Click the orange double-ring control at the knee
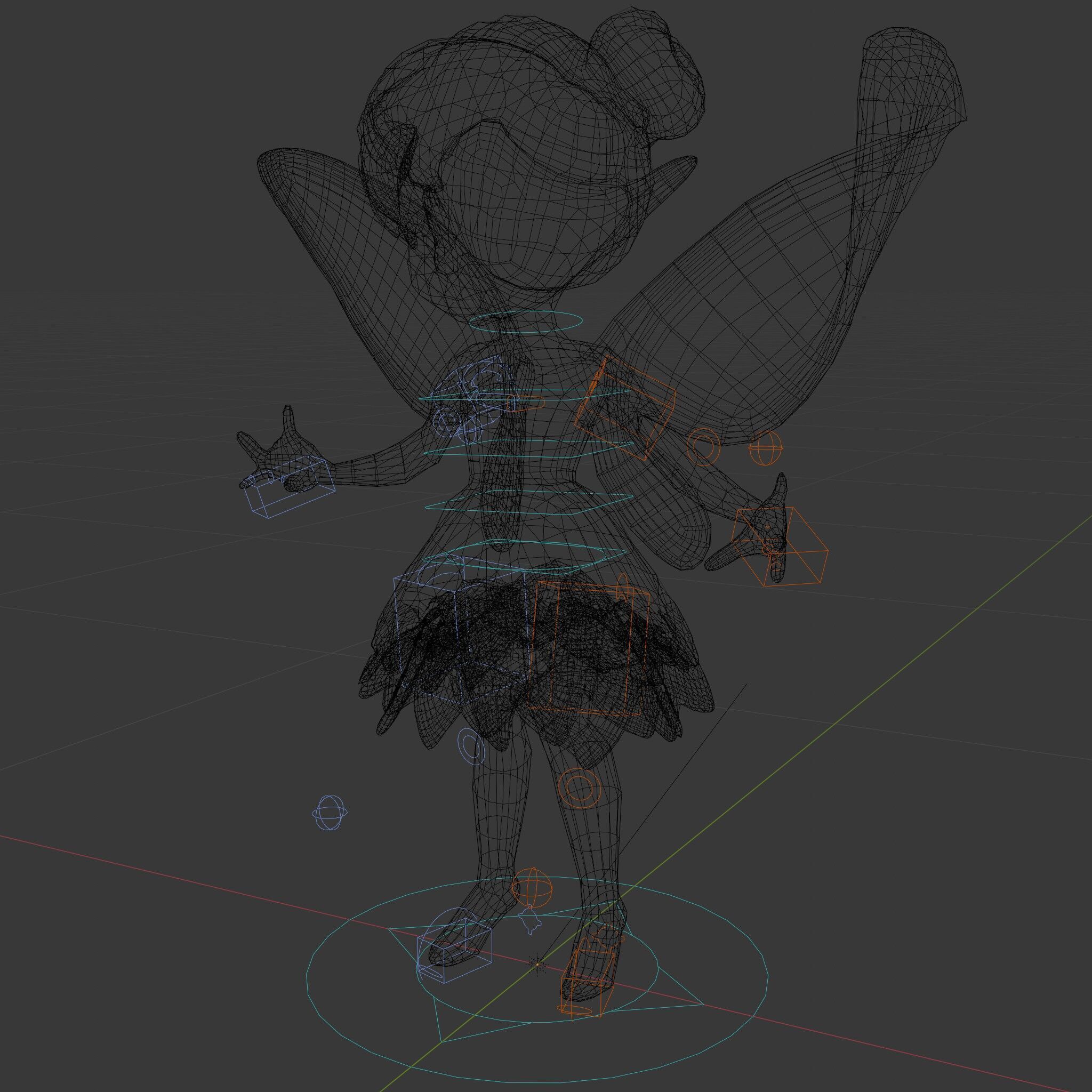 pos(579,788)
